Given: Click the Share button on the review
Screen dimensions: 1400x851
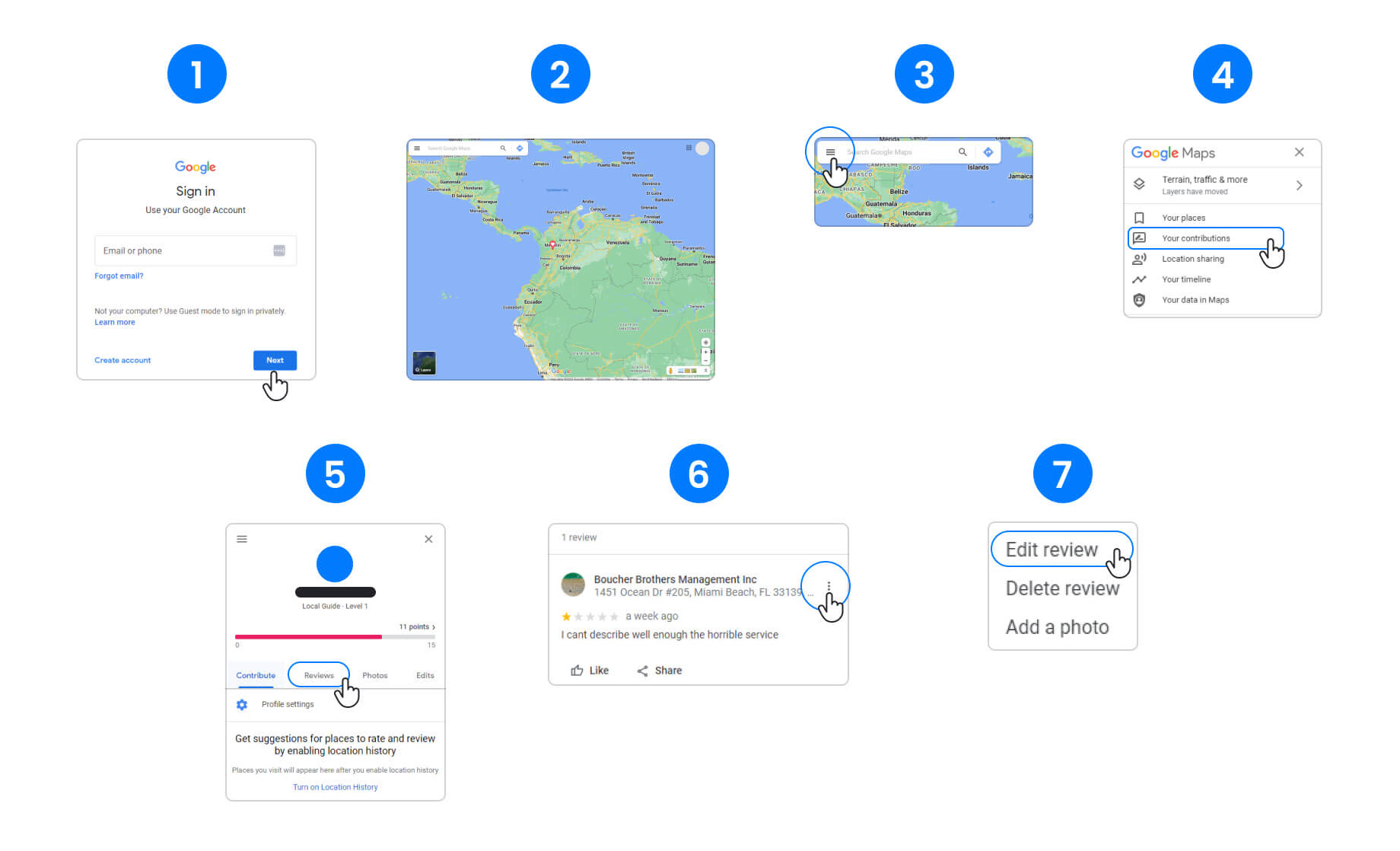Looking at the screenshot, I should click(x=659, y=671).
